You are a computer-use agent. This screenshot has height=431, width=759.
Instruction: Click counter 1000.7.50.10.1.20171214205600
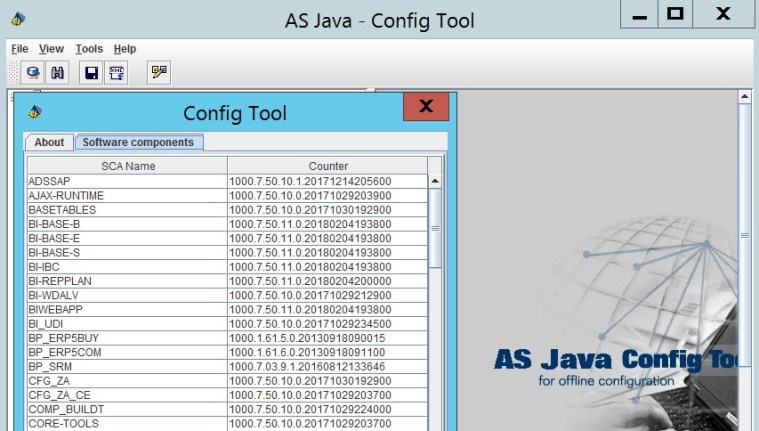[x=310, y=181]
